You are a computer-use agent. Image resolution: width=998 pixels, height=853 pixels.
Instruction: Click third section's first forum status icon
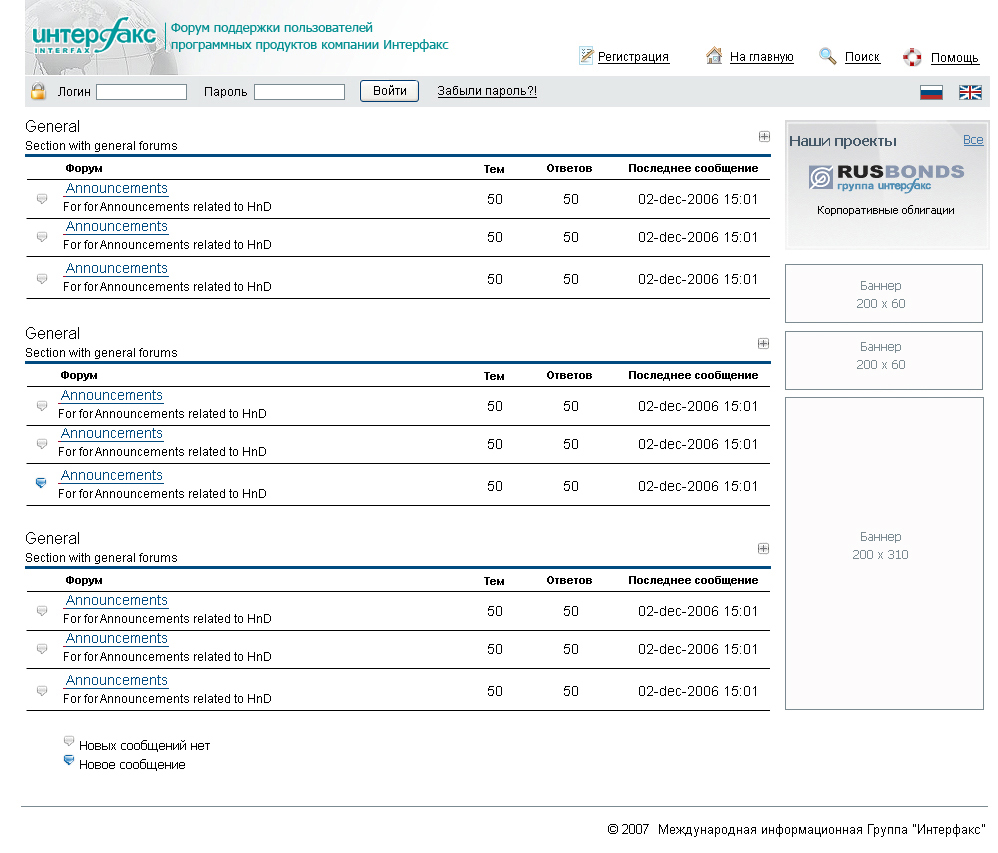point(42,610)
